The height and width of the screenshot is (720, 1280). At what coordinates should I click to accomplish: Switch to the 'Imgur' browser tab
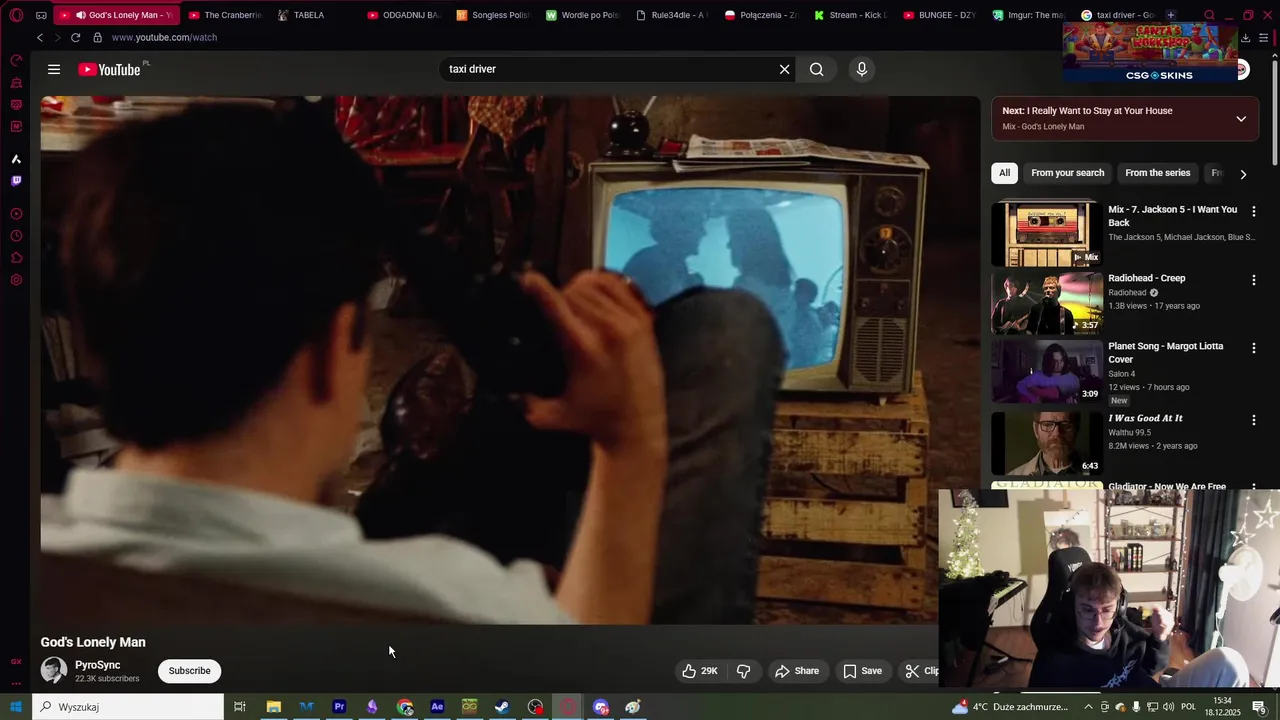pyautogui.click(x=1028, y=15)
